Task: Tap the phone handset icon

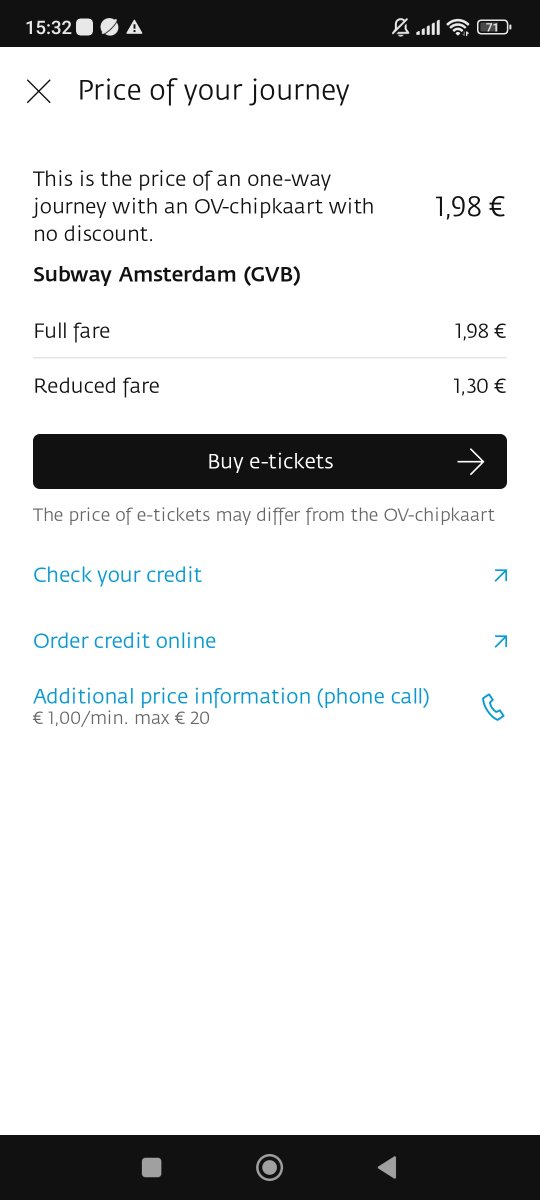Action: point(494,708)
